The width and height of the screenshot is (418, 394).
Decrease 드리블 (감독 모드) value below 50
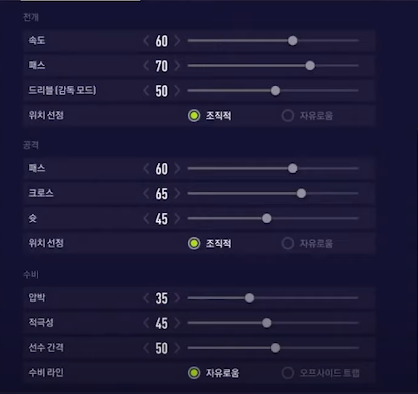point(146,91)
